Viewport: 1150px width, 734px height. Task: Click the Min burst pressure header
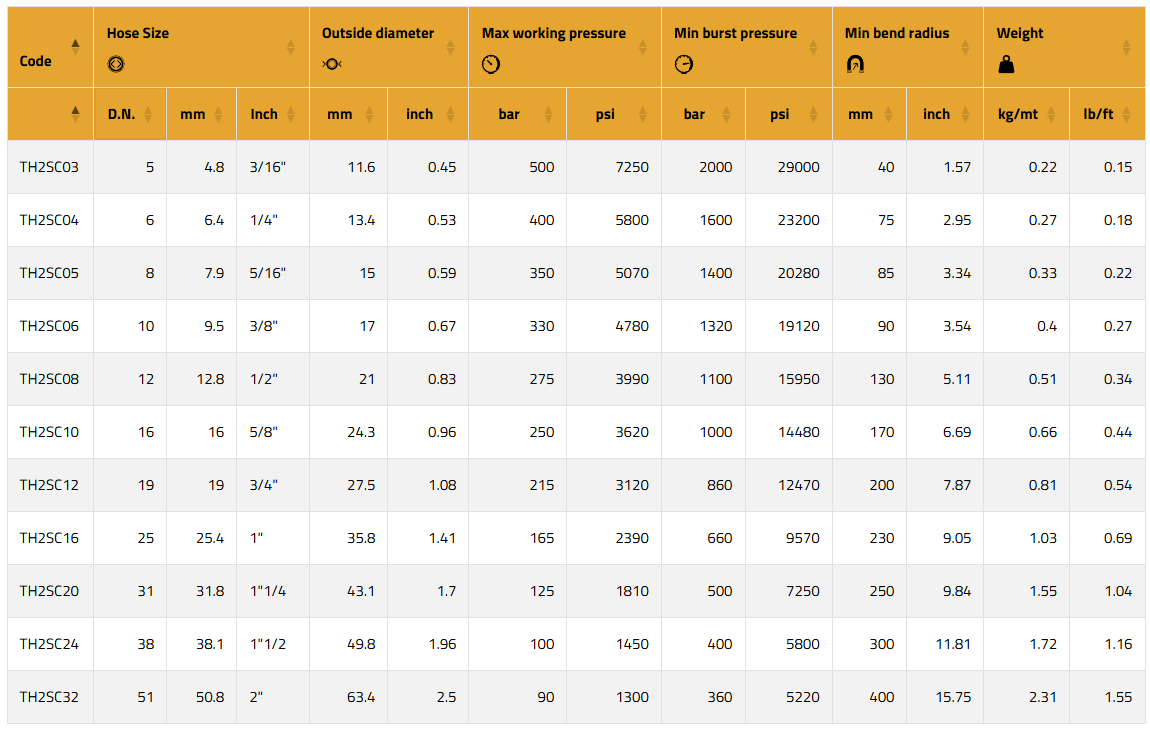pos(735,33)
